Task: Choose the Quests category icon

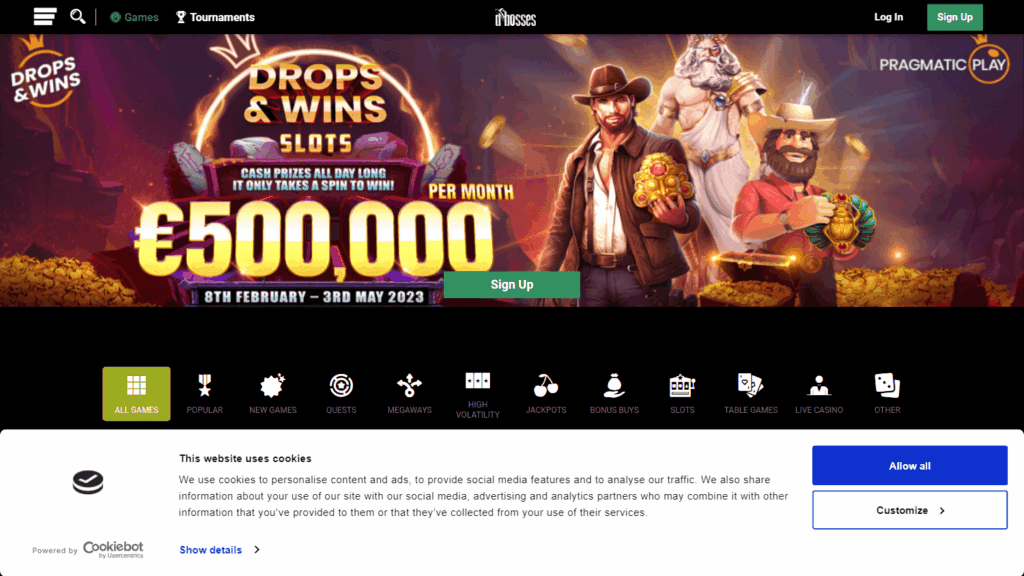Action: pyautogui.click(x=341, y=394)
